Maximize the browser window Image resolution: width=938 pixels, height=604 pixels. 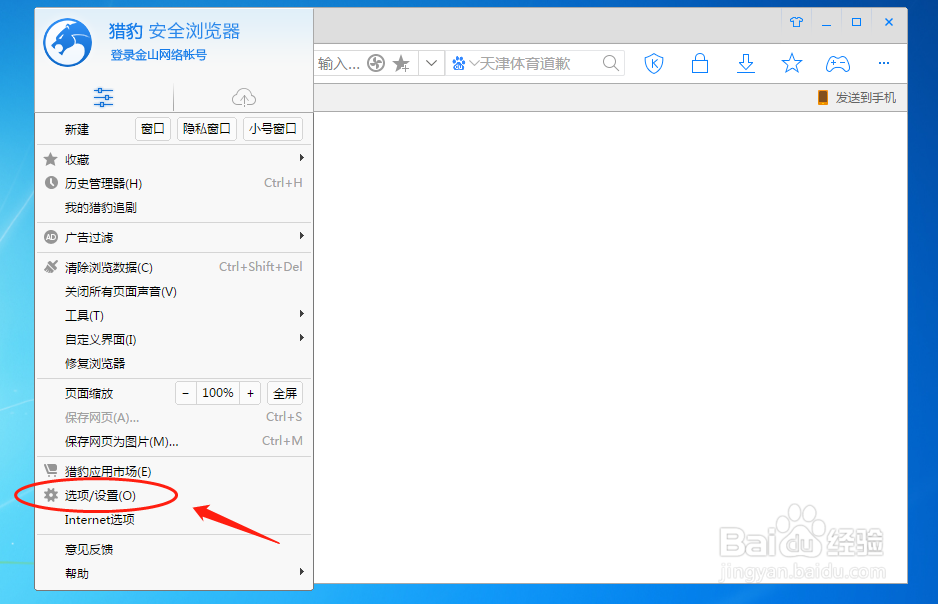click(x=857, y=22)
